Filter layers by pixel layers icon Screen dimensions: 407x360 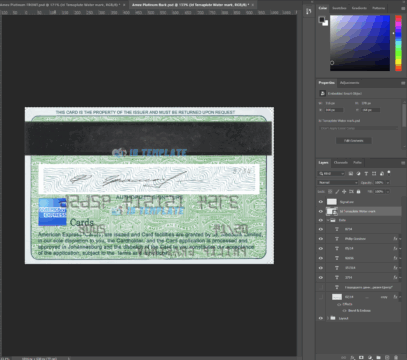(x=351, y=174)
